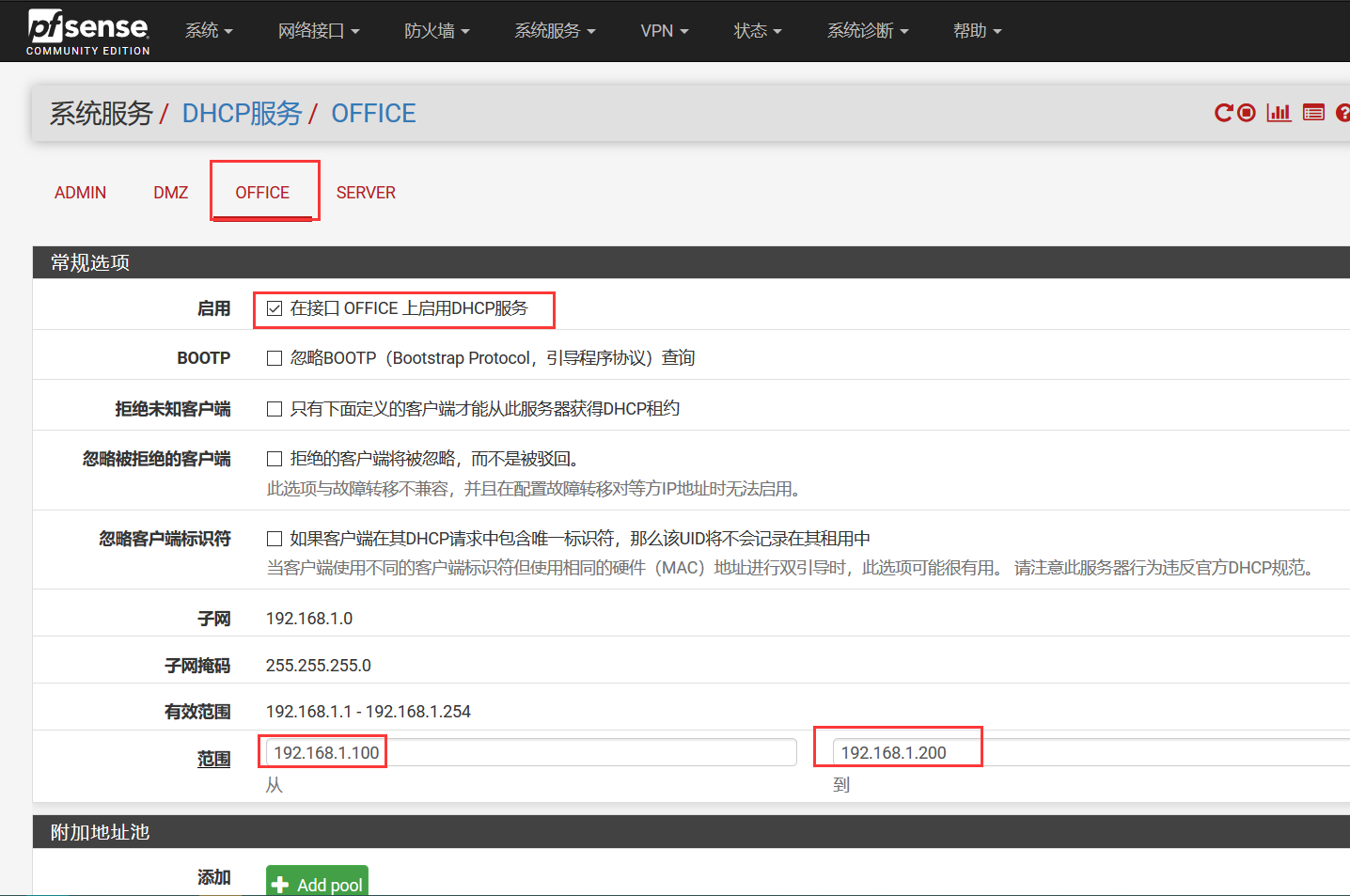Click the 子网掩码 row label
The image size is (1350, 896).
[x=197, y=666]
